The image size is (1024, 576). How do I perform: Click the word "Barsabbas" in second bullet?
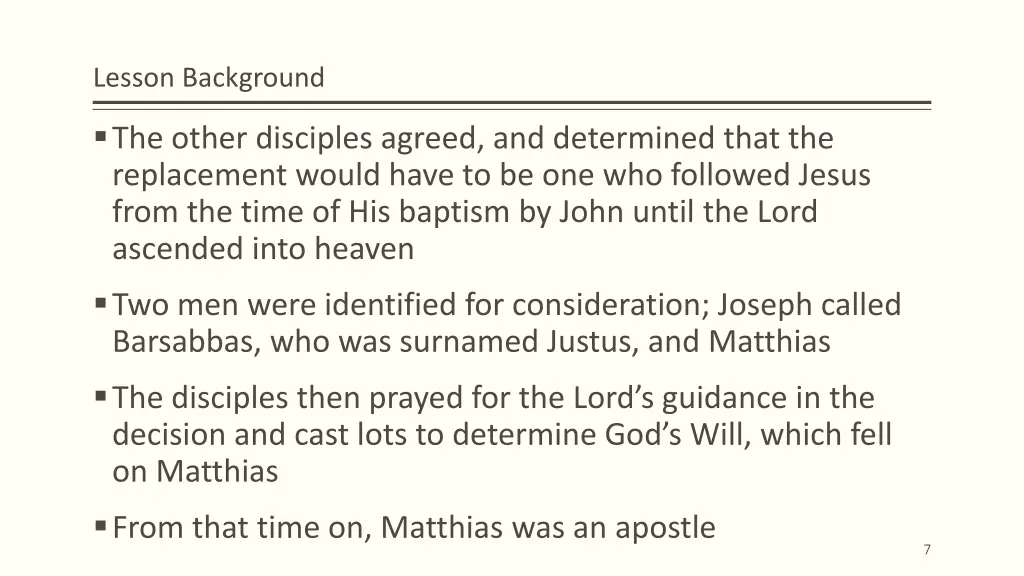click(187, 342)
